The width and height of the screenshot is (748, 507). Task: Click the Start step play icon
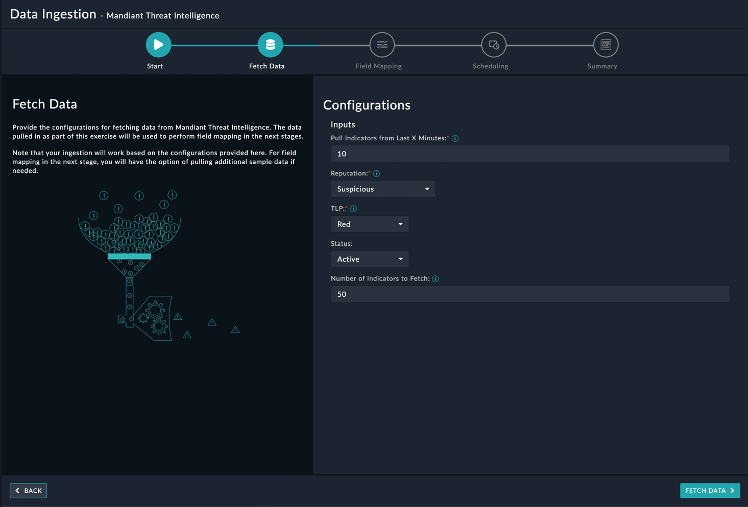[x=157, y=44]
